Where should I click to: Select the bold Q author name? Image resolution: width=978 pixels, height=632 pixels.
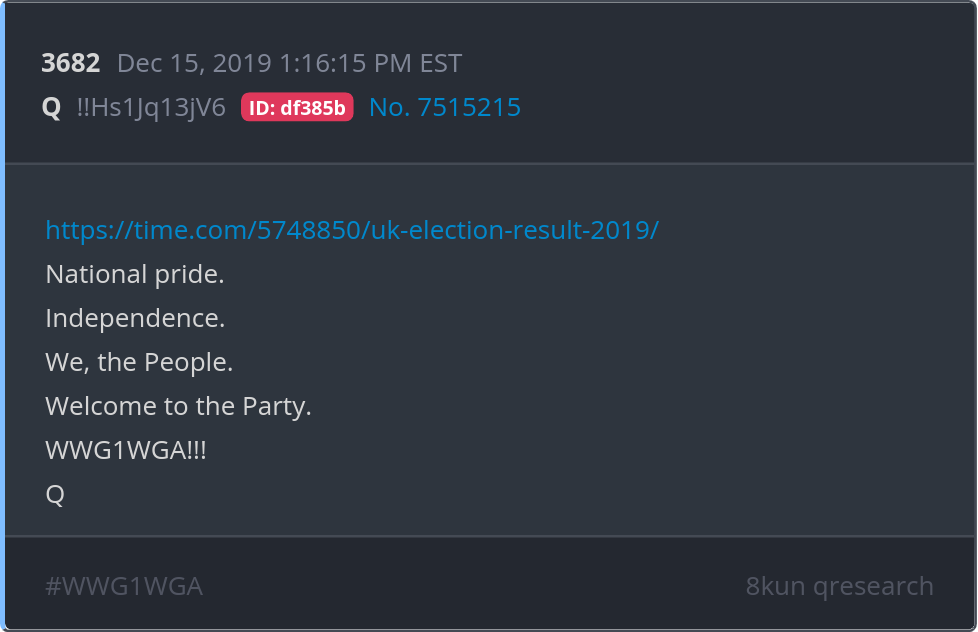(52, 108)
